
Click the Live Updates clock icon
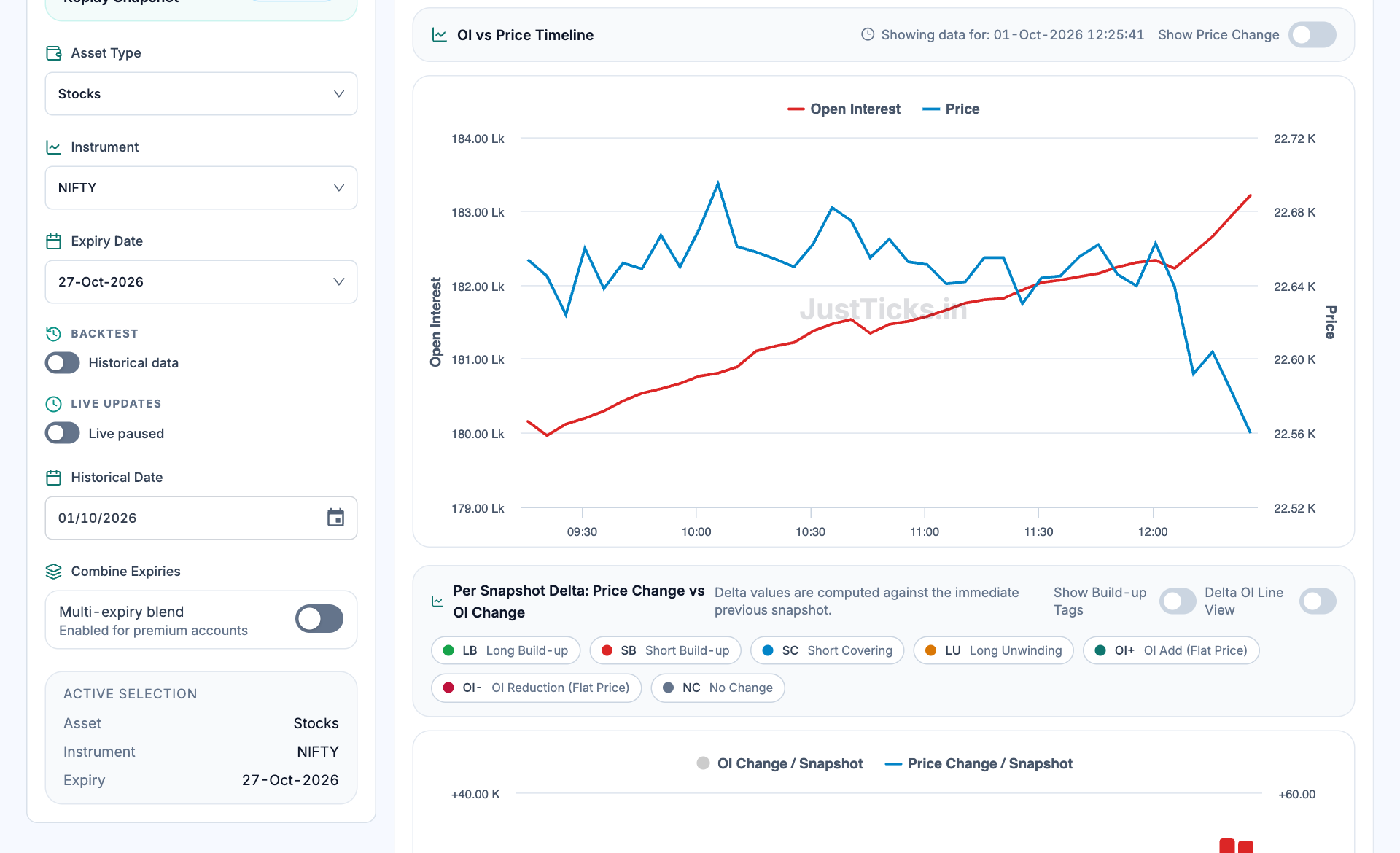pyautogui.click(x=54, y=404)
